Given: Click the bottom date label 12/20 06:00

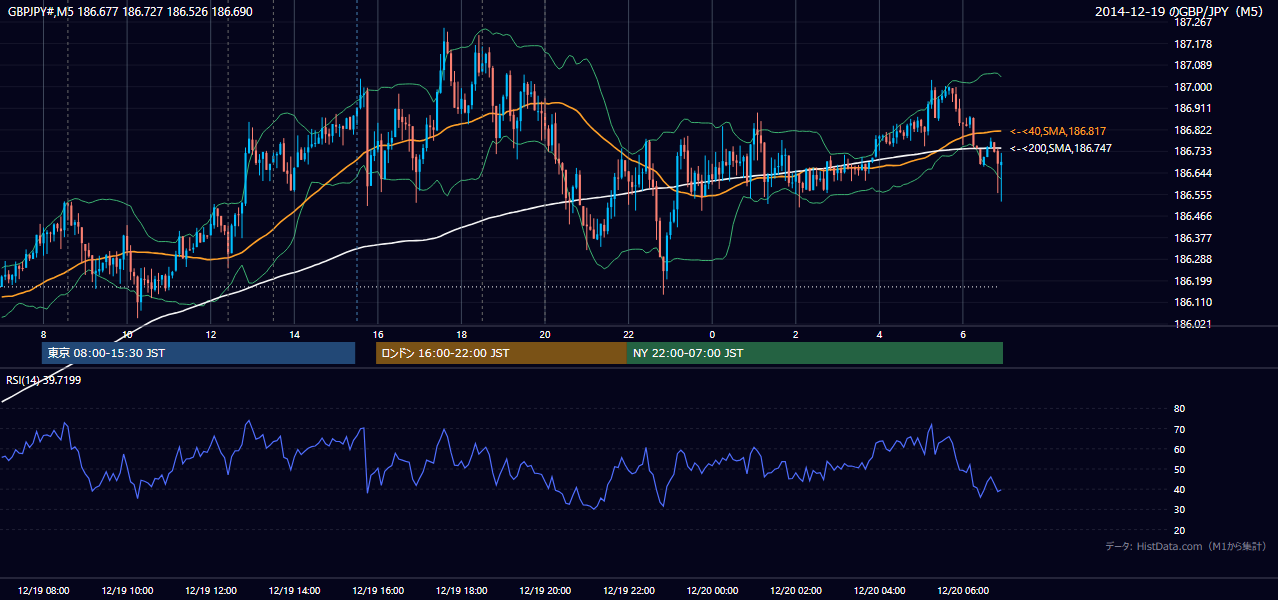Looking at the screenshot, I should [x=963, y=591].
